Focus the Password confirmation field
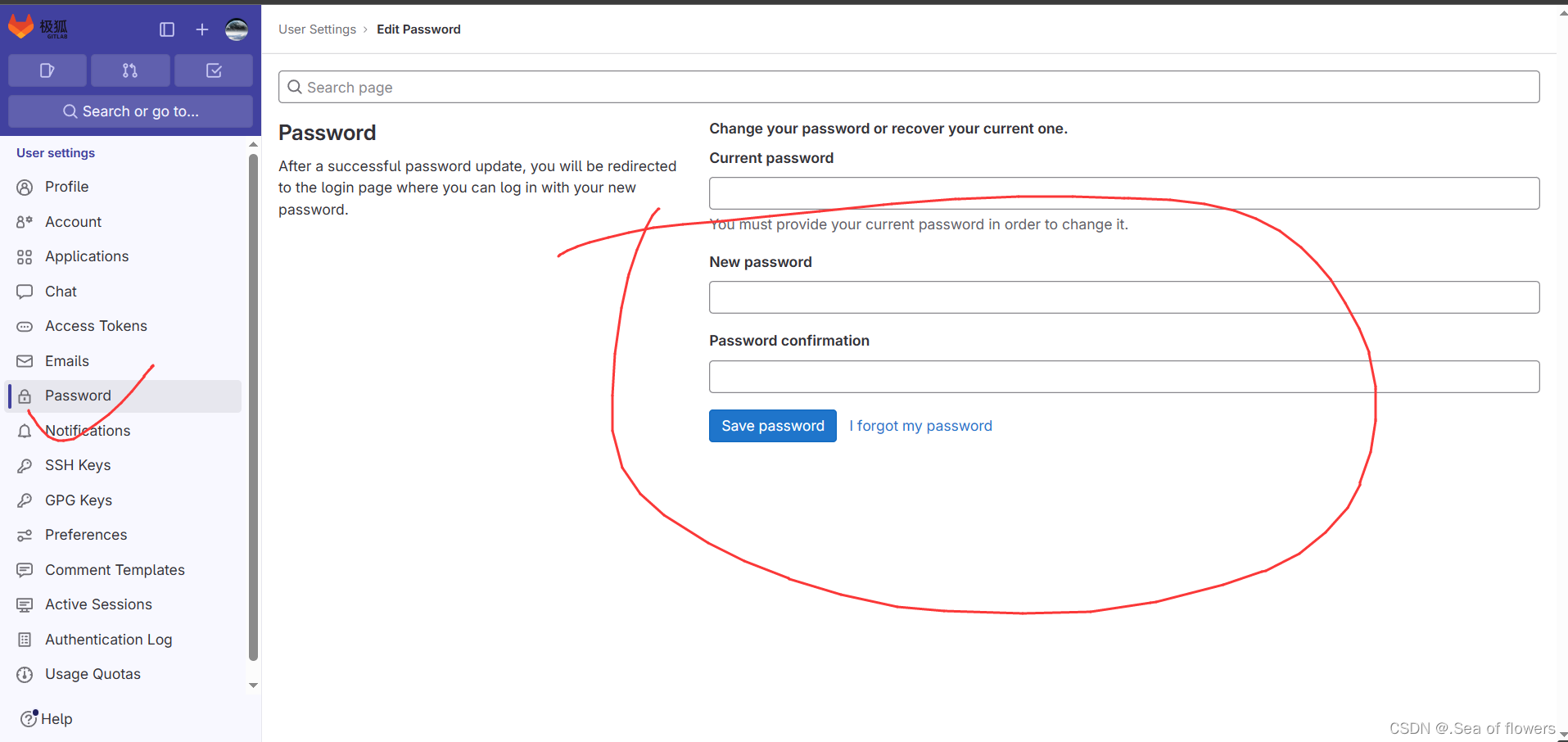Image resolution: width=1568 pixels, height=742 pixels. (x=1124, y=377)
